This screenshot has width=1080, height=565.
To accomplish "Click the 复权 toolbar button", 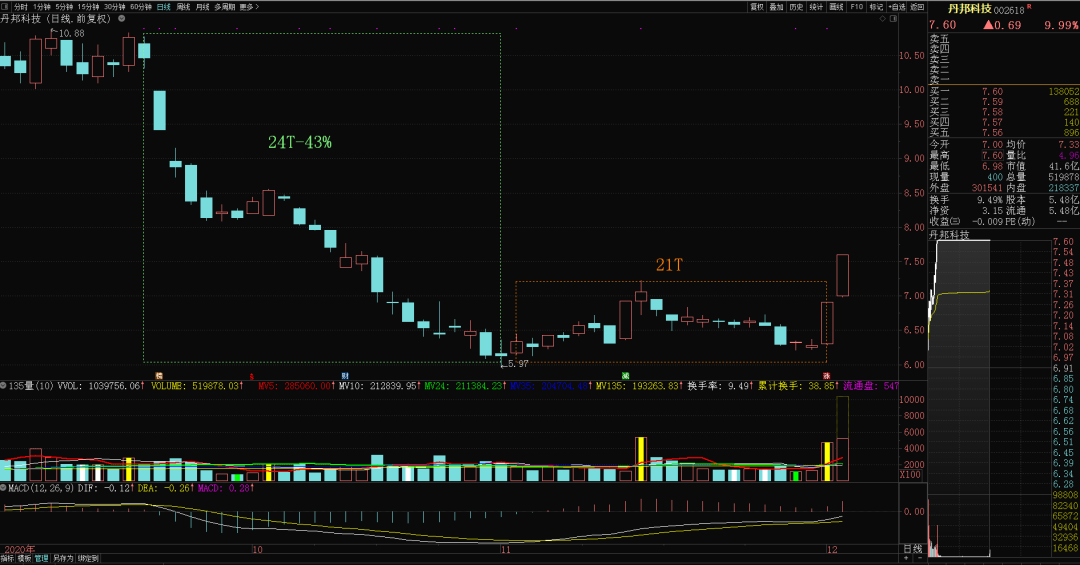I will [x=757, y=6].
